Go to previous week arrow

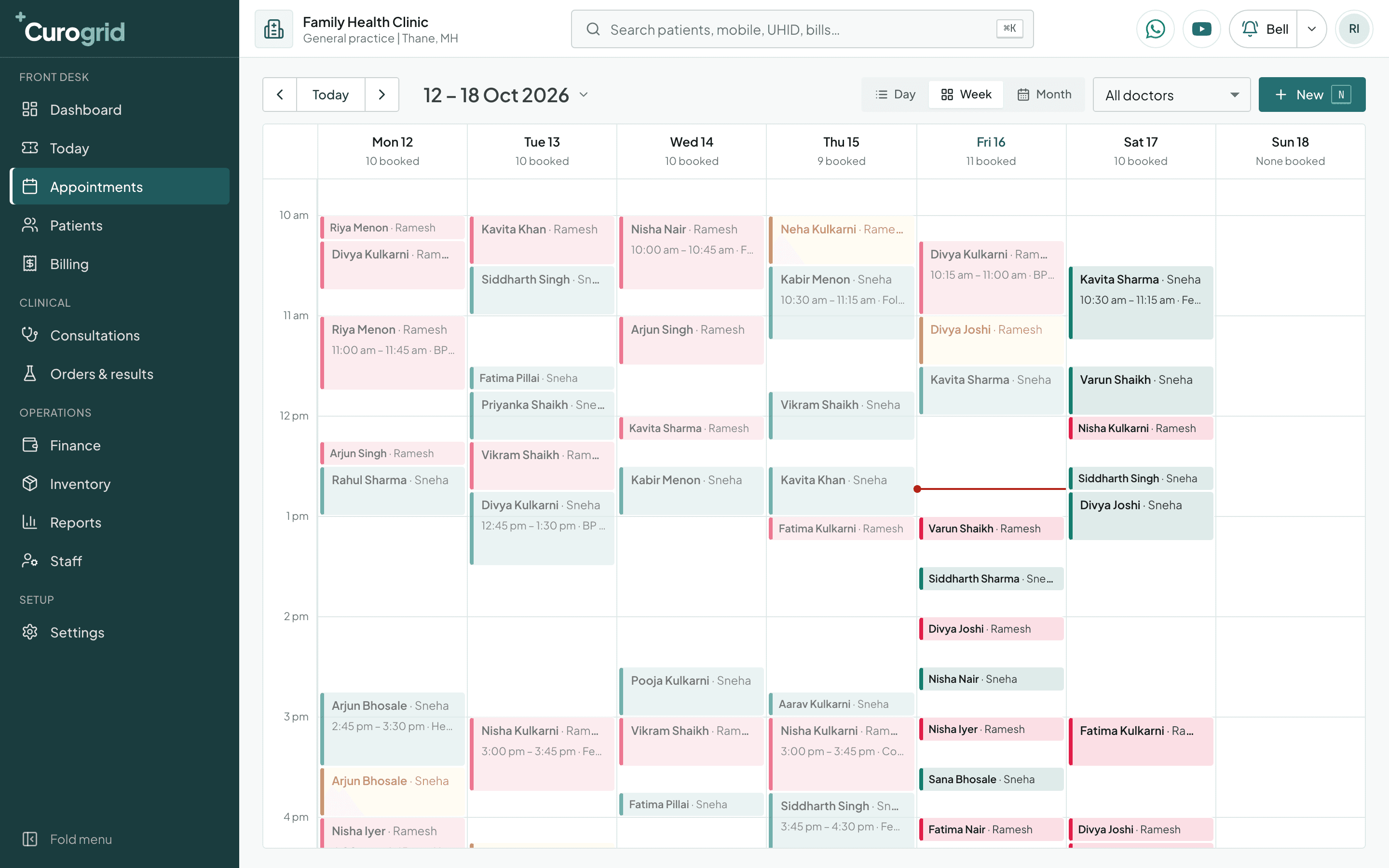[280, 95]
